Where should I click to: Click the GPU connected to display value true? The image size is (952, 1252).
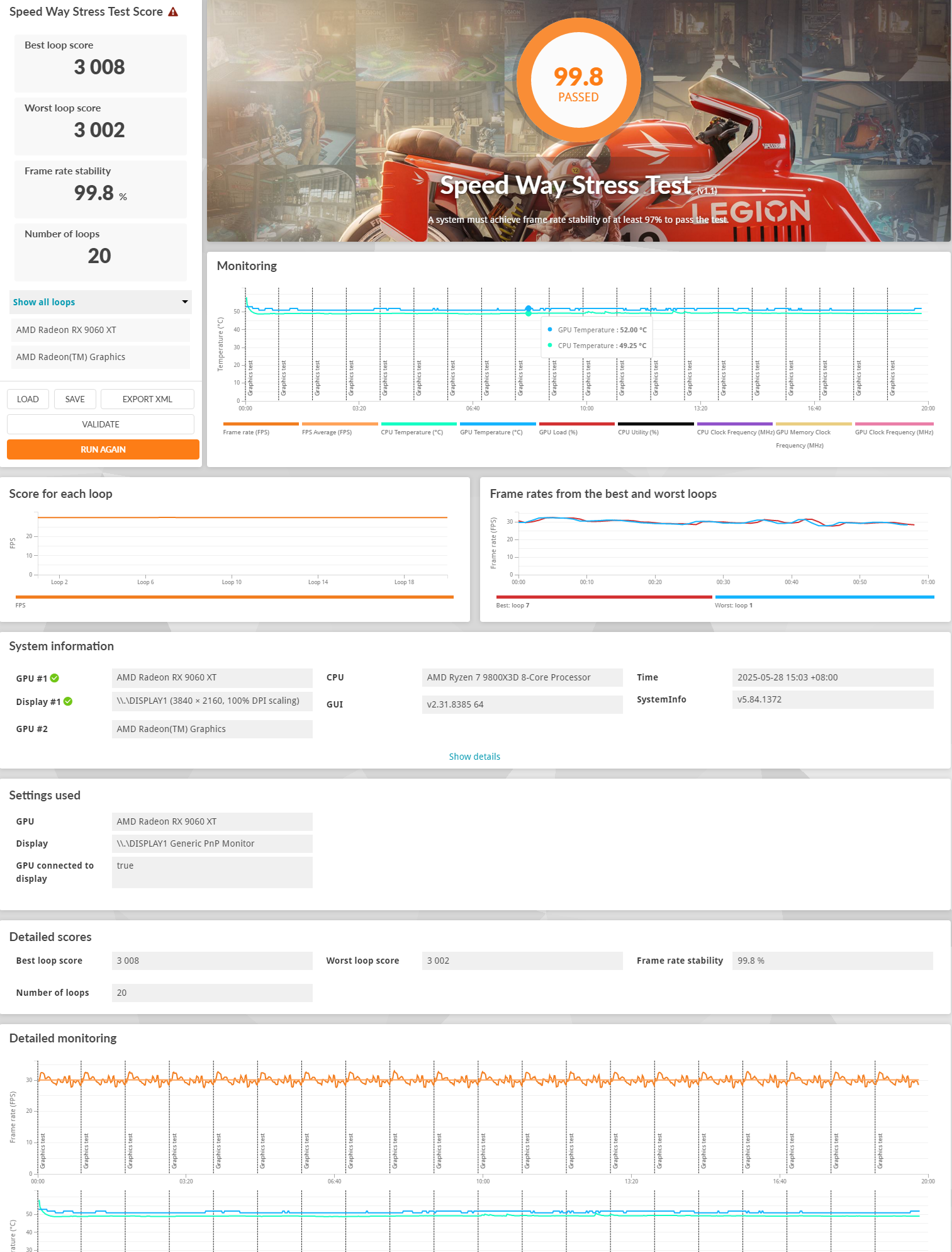212,872
